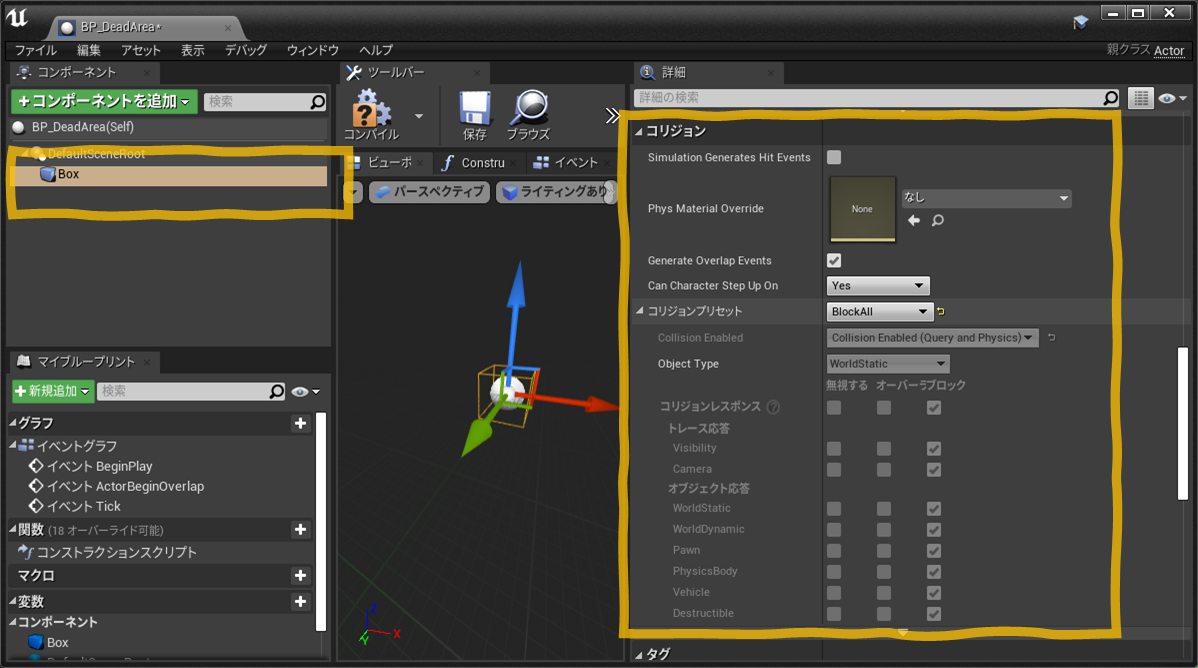
Task: Add a new graph with the plus icon
Action: (300, 423)
